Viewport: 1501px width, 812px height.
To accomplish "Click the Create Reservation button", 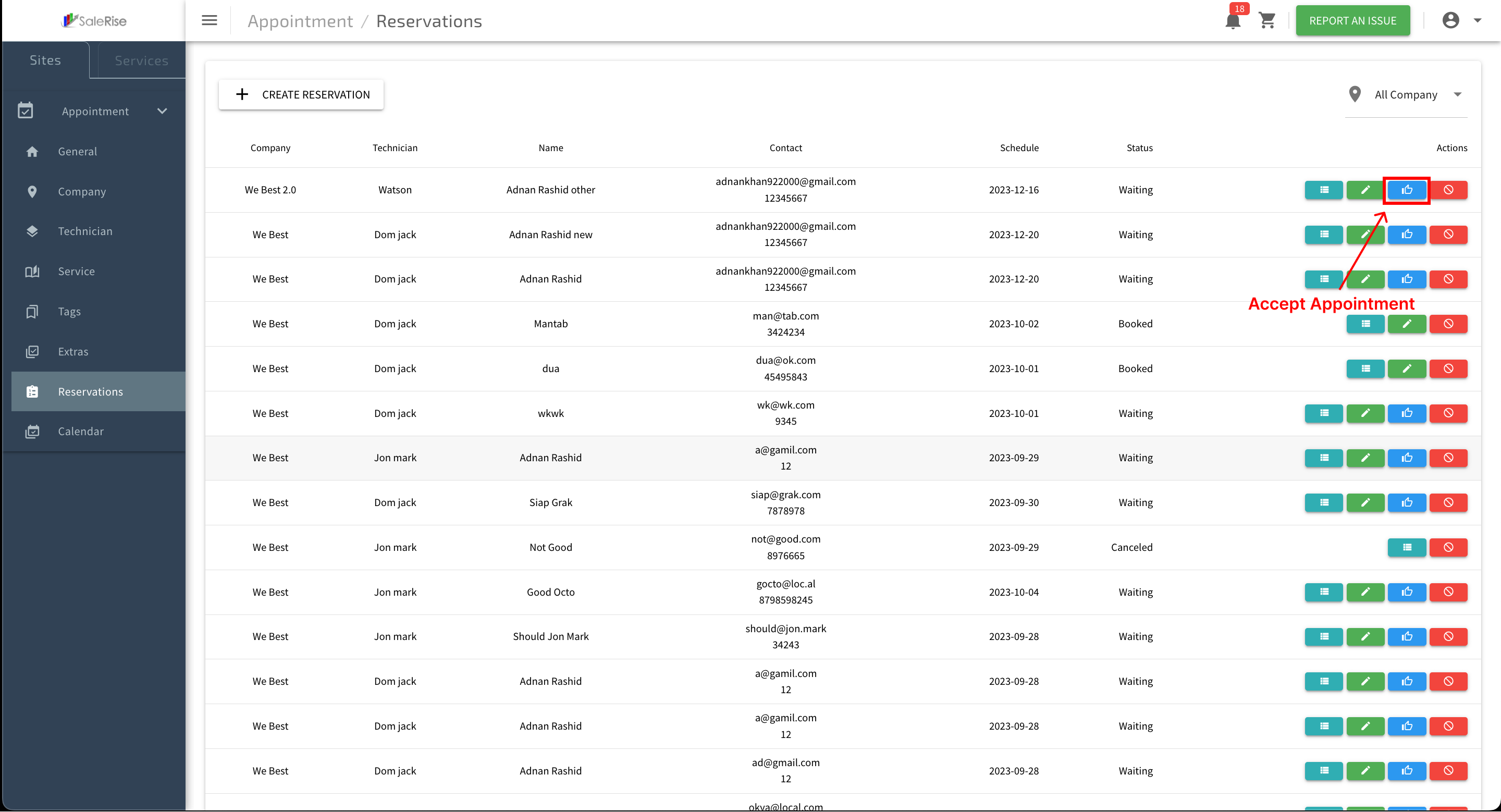I will click(x=301, y=95).
